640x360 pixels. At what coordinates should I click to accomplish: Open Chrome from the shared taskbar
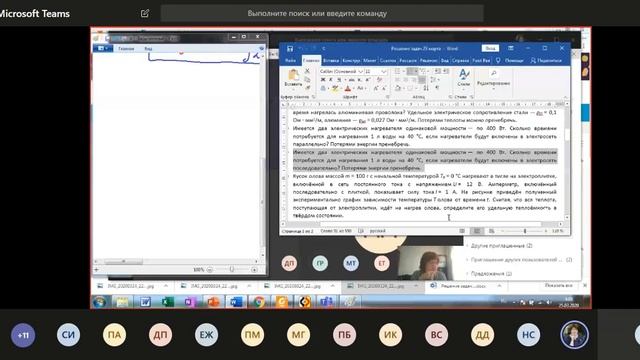(x=258, y=302)
